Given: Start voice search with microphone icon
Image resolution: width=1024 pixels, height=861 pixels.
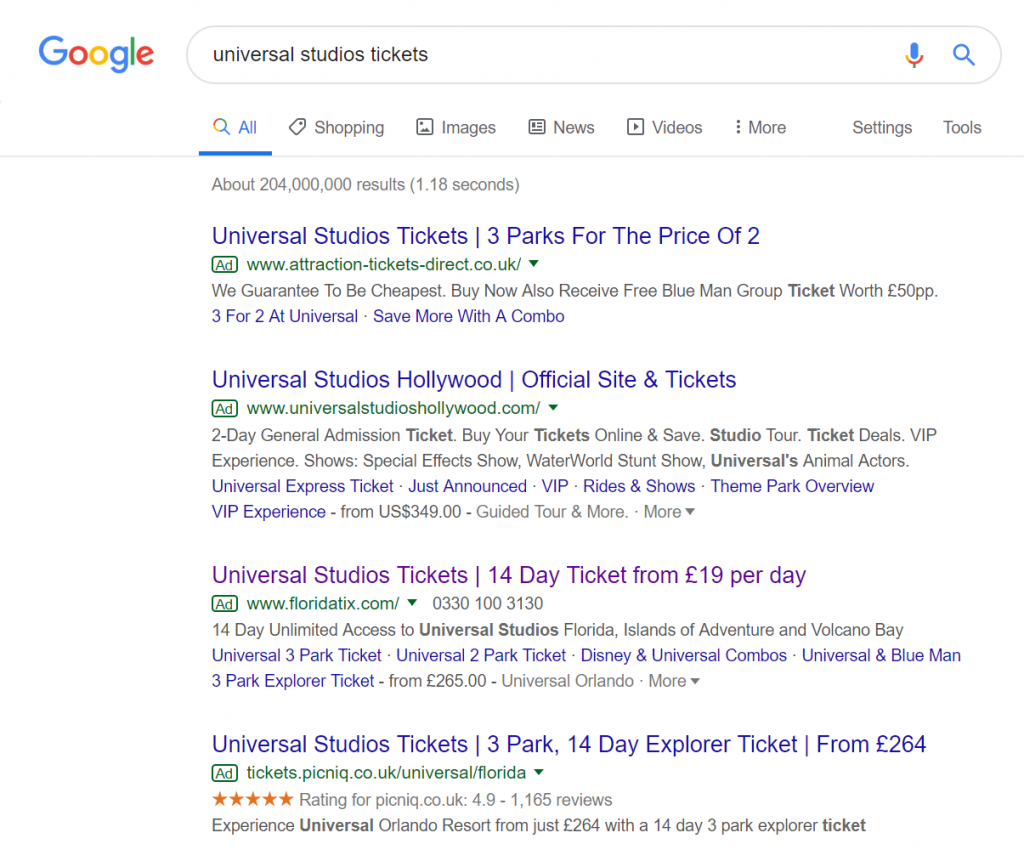Looking at the screenshot, I should (914, 55).
